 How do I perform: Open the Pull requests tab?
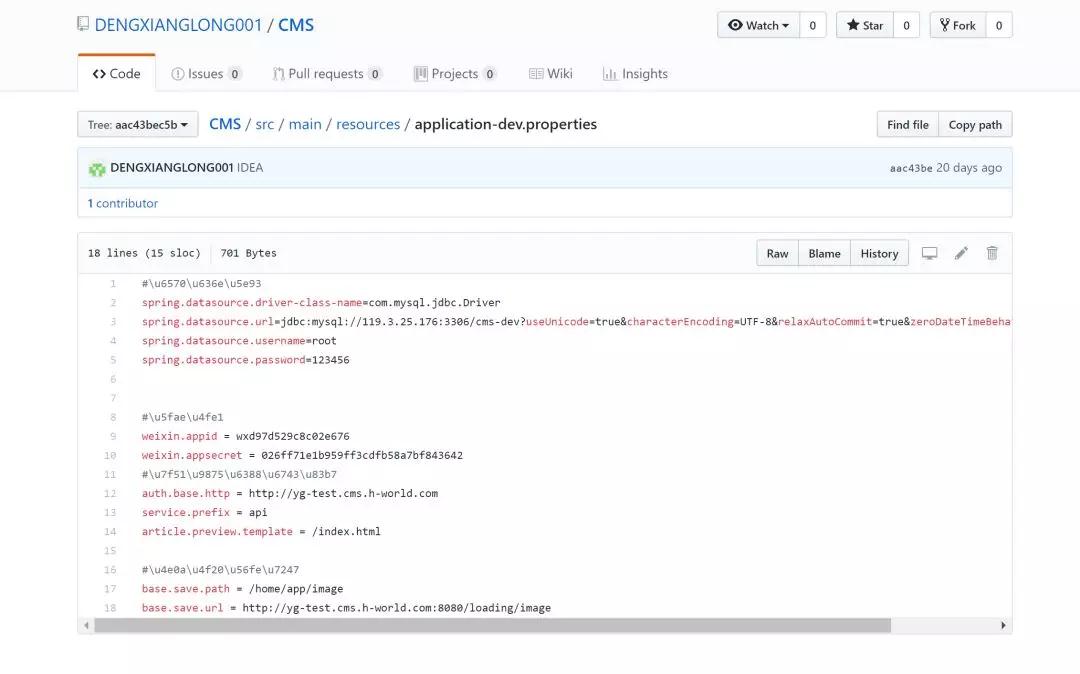327,74
